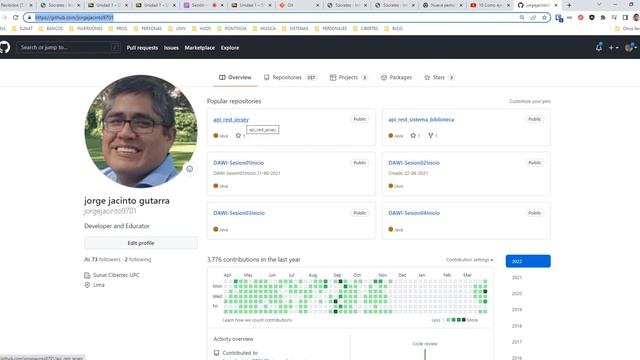Open the CIBERTEC bookmarks folder
The height and width of the screenshot is (360, 640).
point(366,29)
